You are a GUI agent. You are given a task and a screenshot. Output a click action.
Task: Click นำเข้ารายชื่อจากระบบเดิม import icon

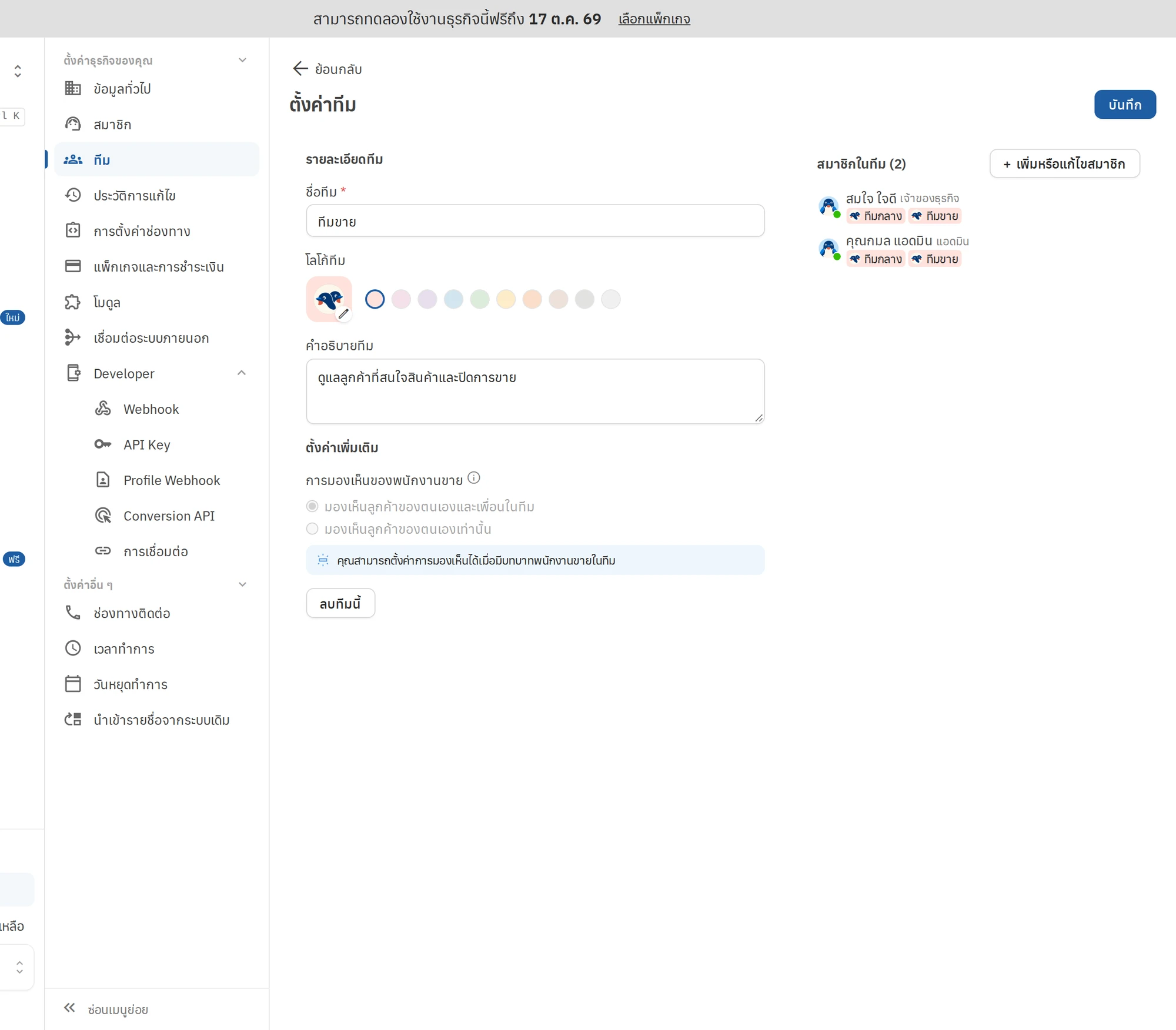click(x=73, y=720)
